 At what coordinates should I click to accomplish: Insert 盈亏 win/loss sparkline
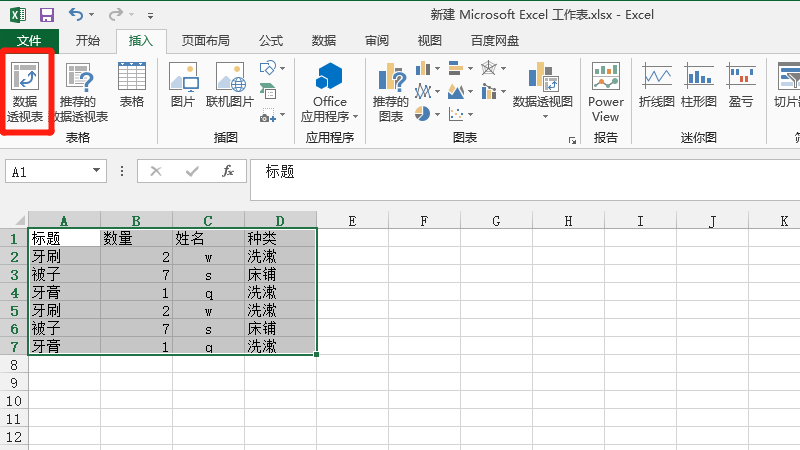click(741, 86)
